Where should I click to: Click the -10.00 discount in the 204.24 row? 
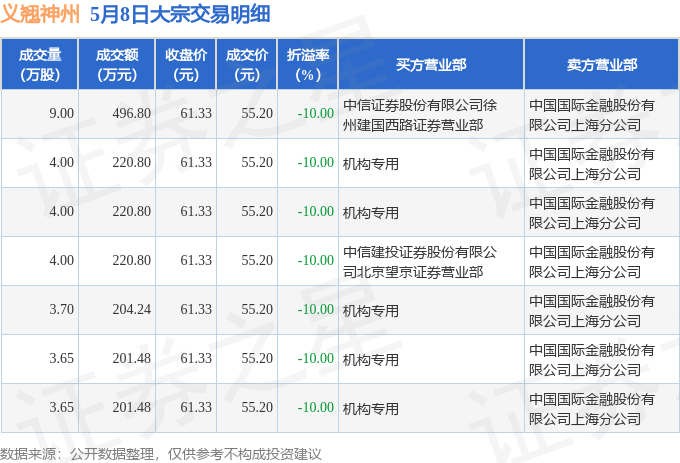[316, 310]
